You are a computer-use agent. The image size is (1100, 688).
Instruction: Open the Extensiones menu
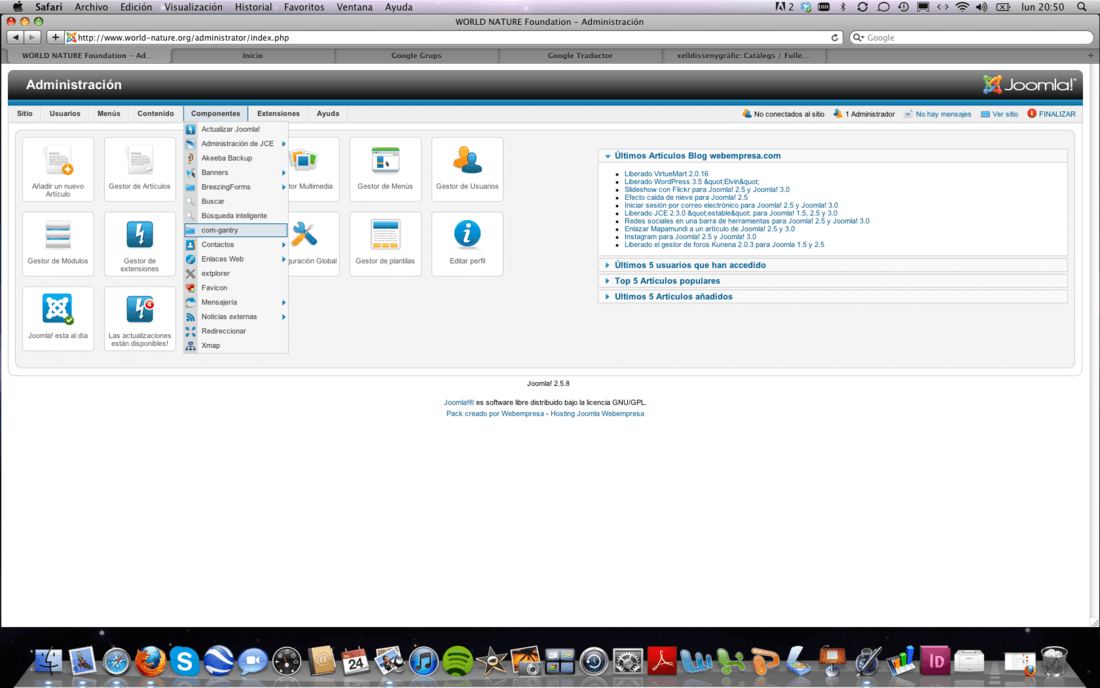coord(278,114)
